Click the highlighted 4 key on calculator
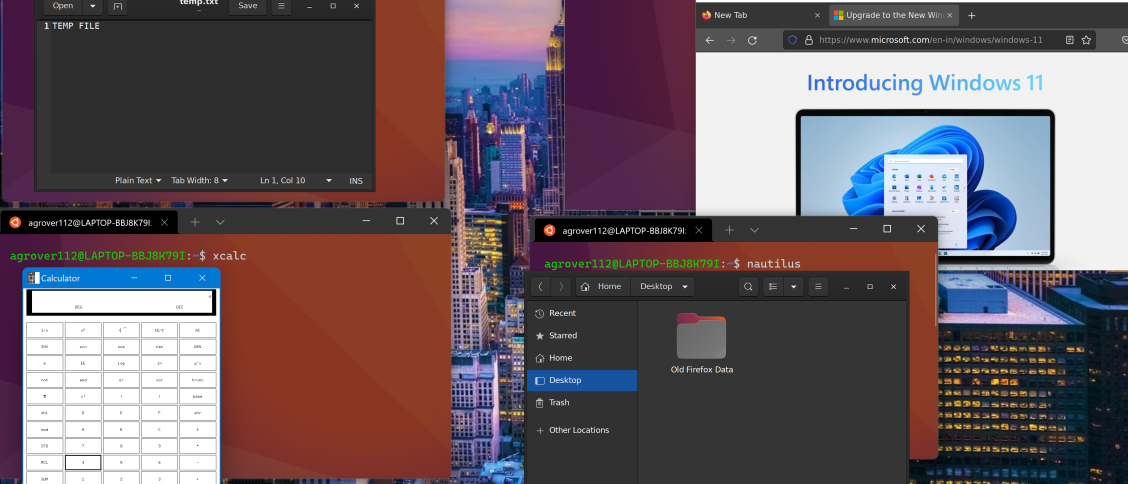The width and height of the screenshot is (1128, 484). 83,462
